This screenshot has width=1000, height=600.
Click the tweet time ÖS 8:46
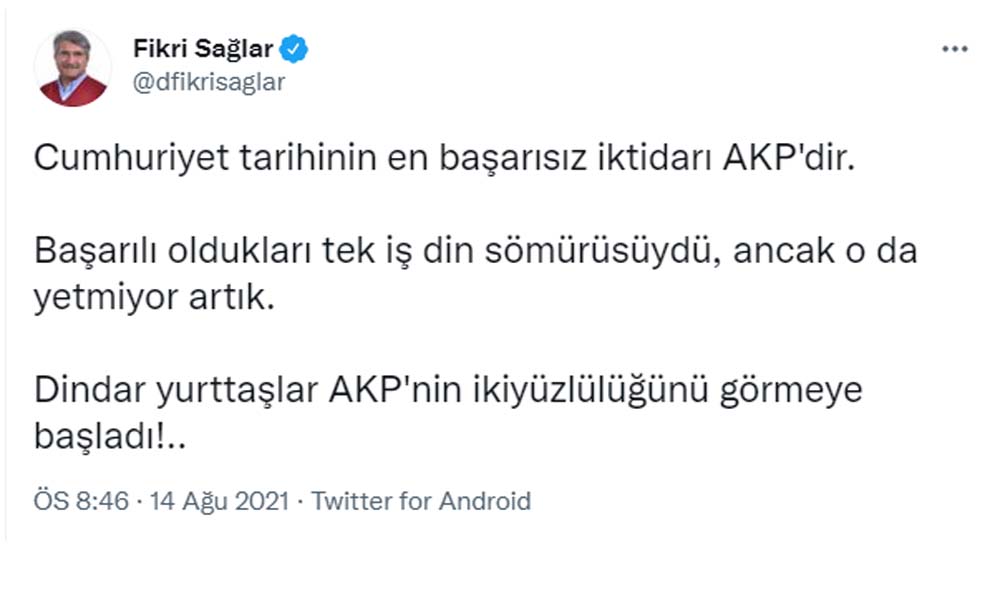(81, 500)
